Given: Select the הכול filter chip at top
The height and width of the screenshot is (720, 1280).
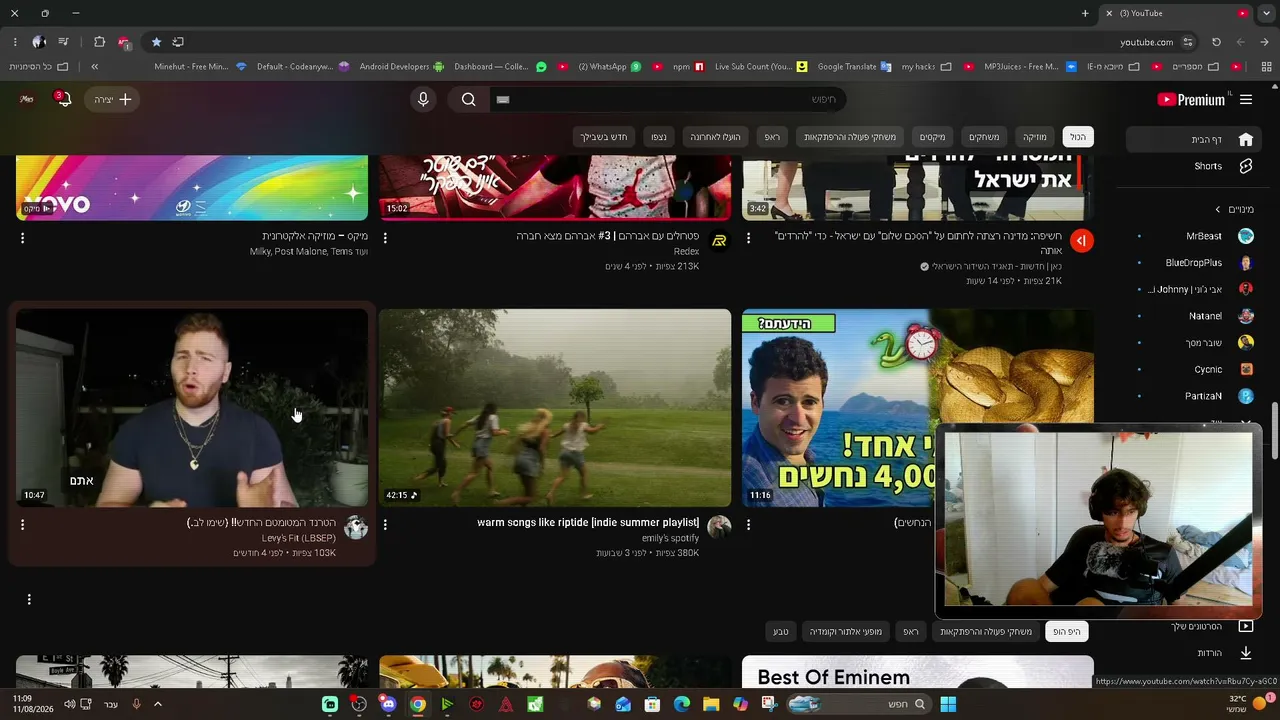Looking at the screenshot, I should (1077, 137).
